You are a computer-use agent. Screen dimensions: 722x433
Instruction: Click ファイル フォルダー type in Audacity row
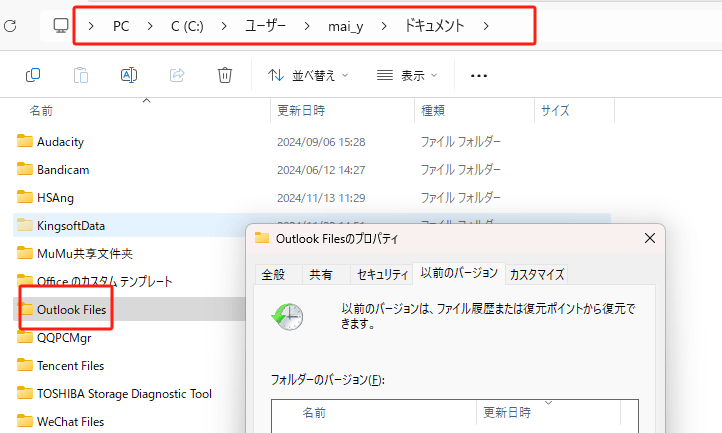460,141
